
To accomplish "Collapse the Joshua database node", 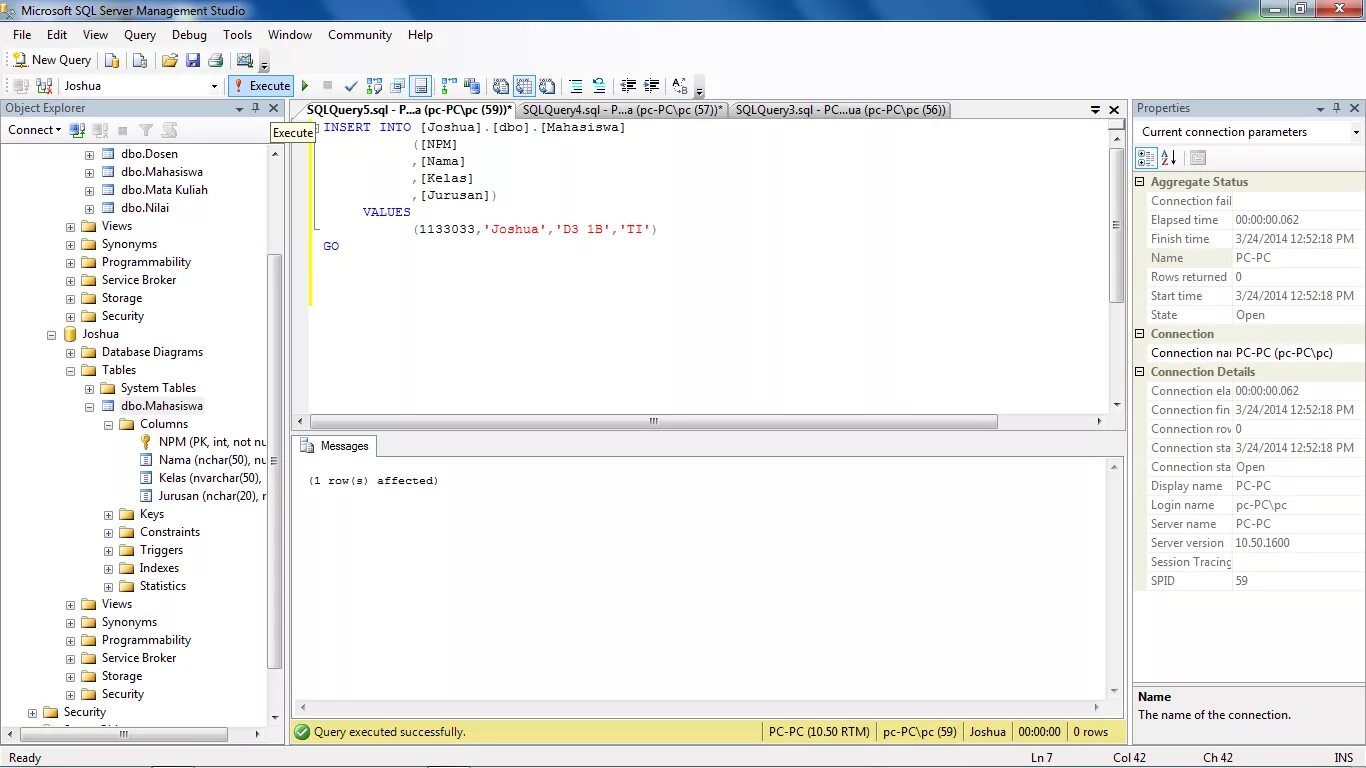I will coord(51,334).
